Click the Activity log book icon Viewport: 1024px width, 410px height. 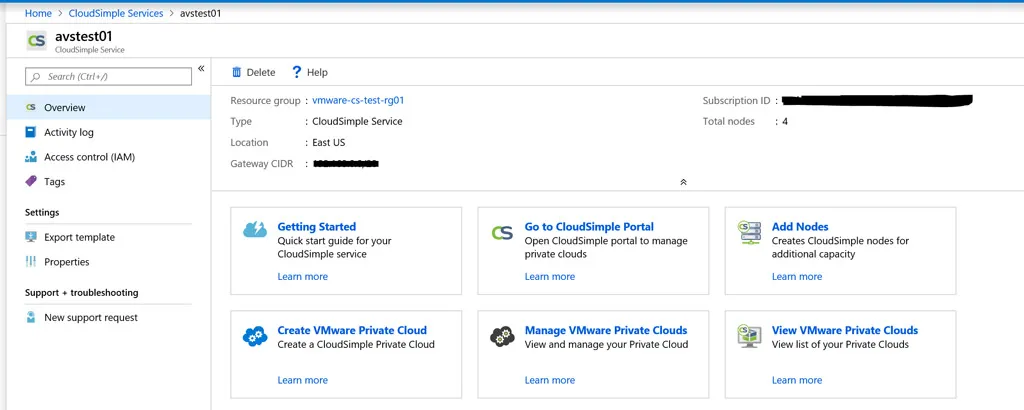tap(31, 132)
